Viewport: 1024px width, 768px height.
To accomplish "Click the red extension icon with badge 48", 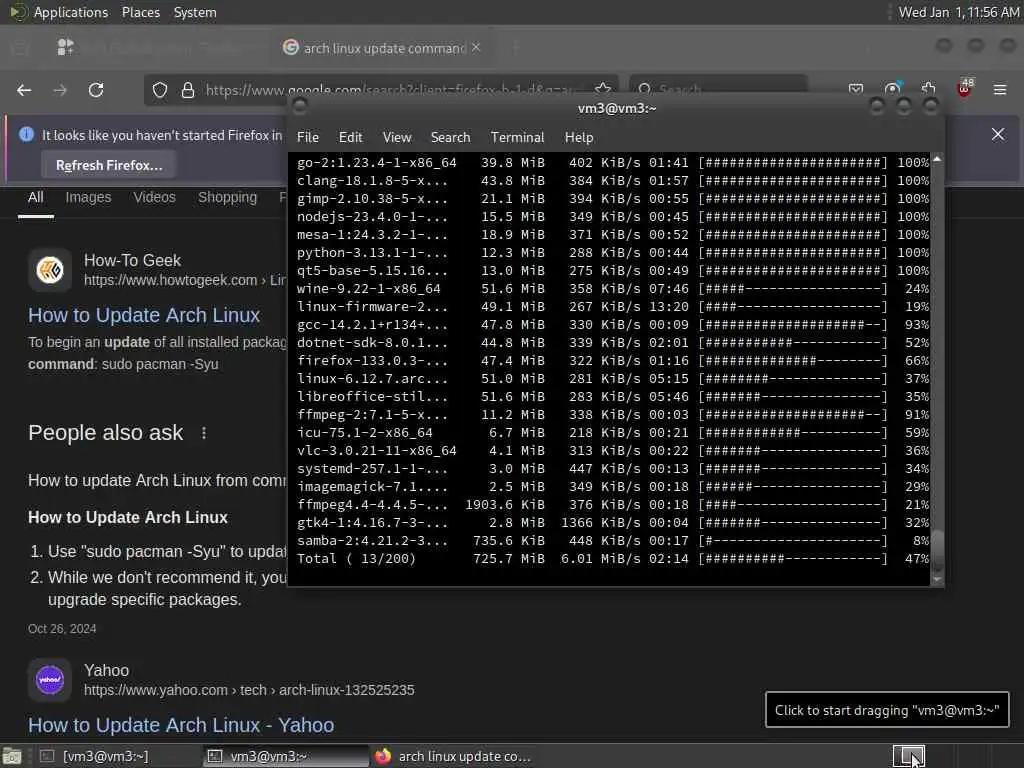I will [x=965, y=88].
